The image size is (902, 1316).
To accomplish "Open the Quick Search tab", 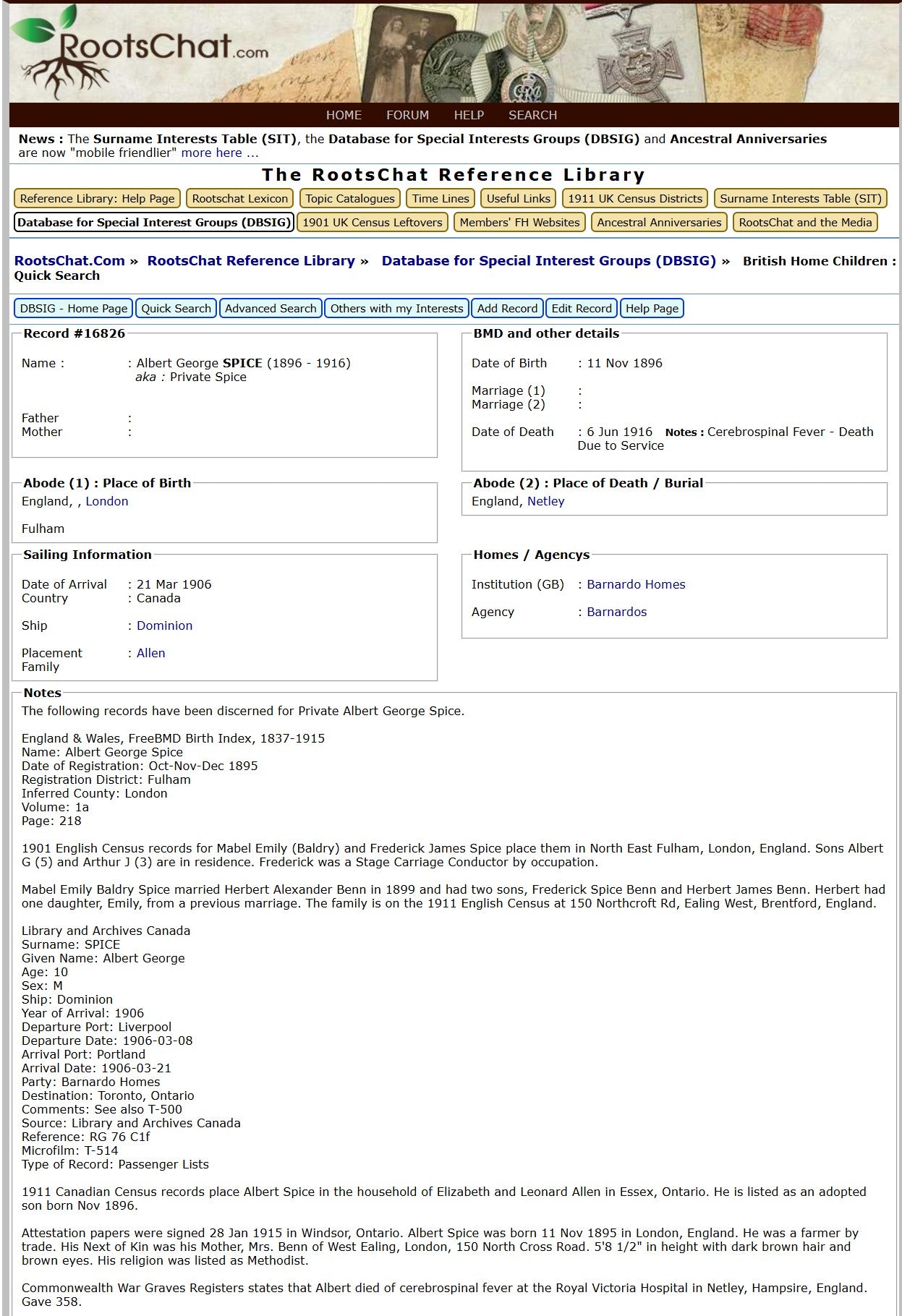I will (x=176, y=308).
